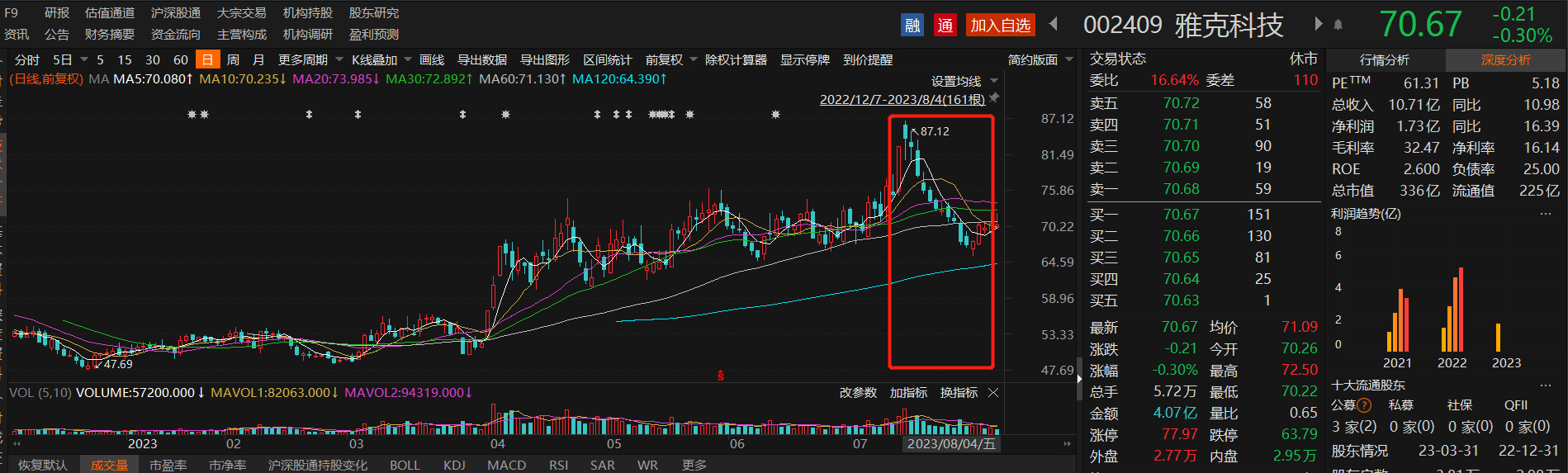Open F9 deep data menu
Screen dimensions: 1568x473
tap(12, 13)
